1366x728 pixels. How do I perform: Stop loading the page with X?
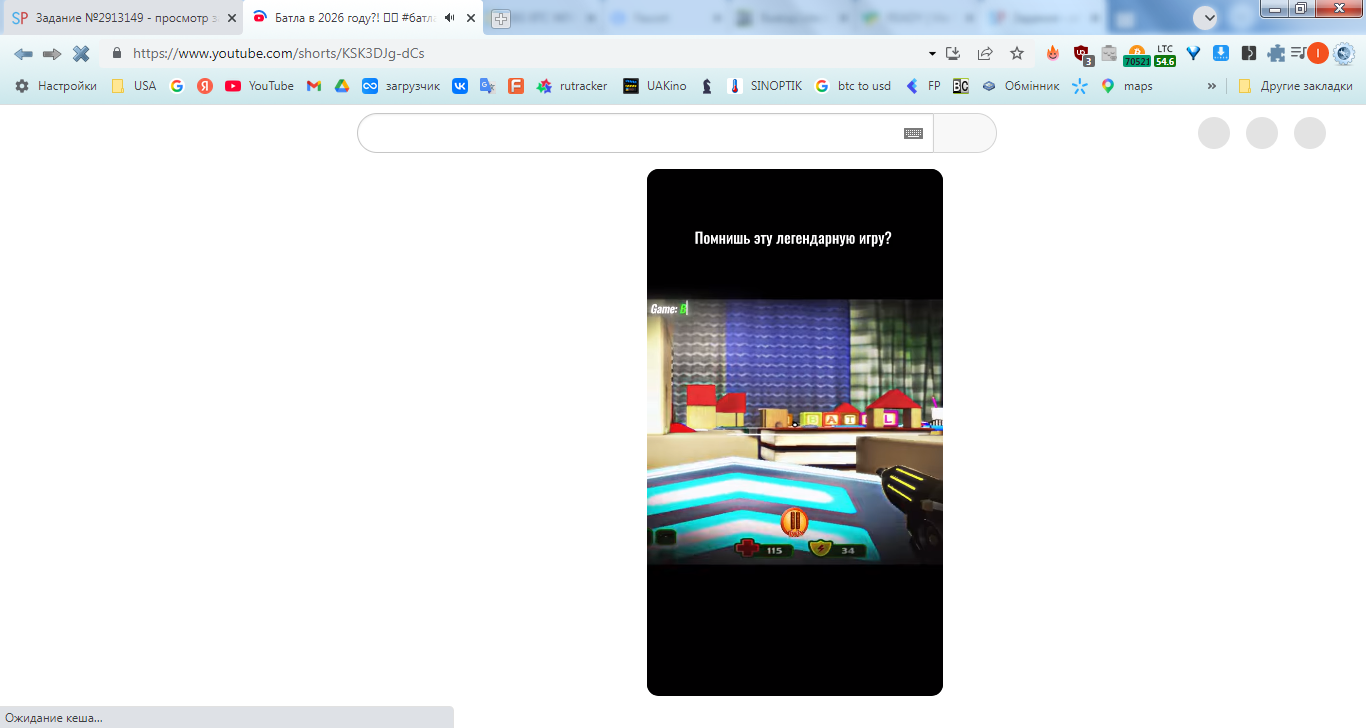81,53
